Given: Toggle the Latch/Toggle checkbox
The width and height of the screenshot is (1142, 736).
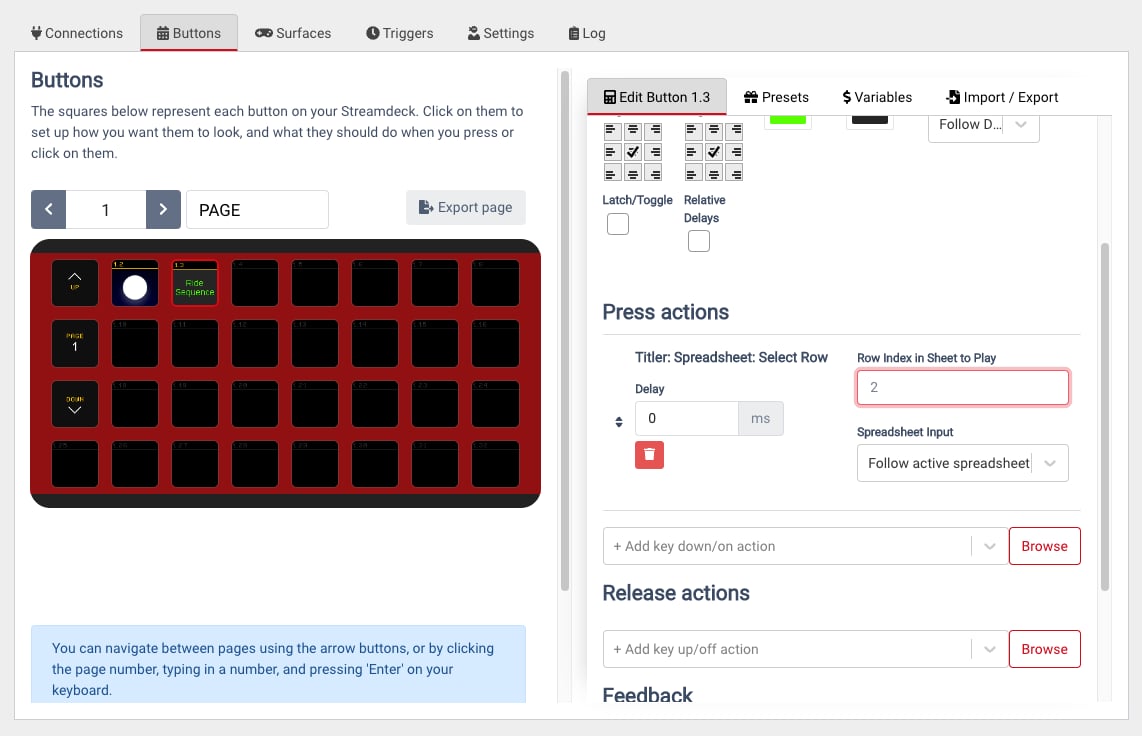Looking at the screenshot, I should tap(618, 223).
